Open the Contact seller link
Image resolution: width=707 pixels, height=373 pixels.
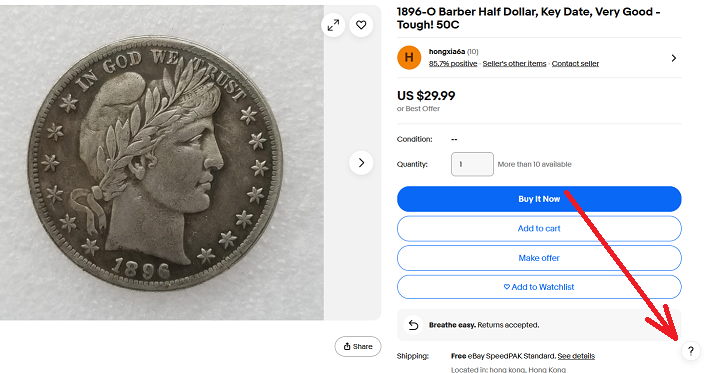click(575, 64)
